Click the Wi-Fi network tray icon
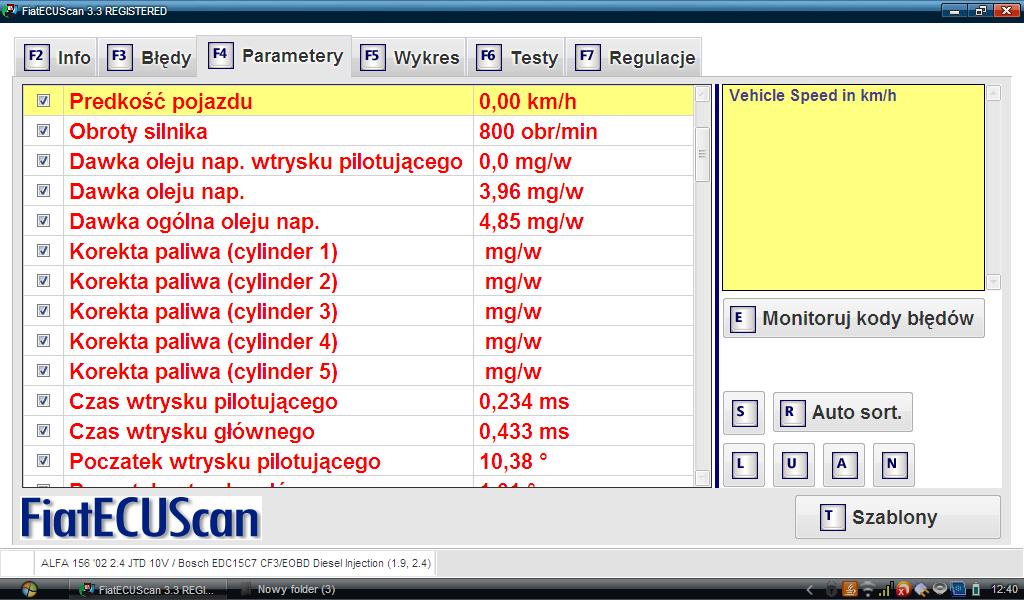This screenshot has height=600, width=1024. [867, 589]
